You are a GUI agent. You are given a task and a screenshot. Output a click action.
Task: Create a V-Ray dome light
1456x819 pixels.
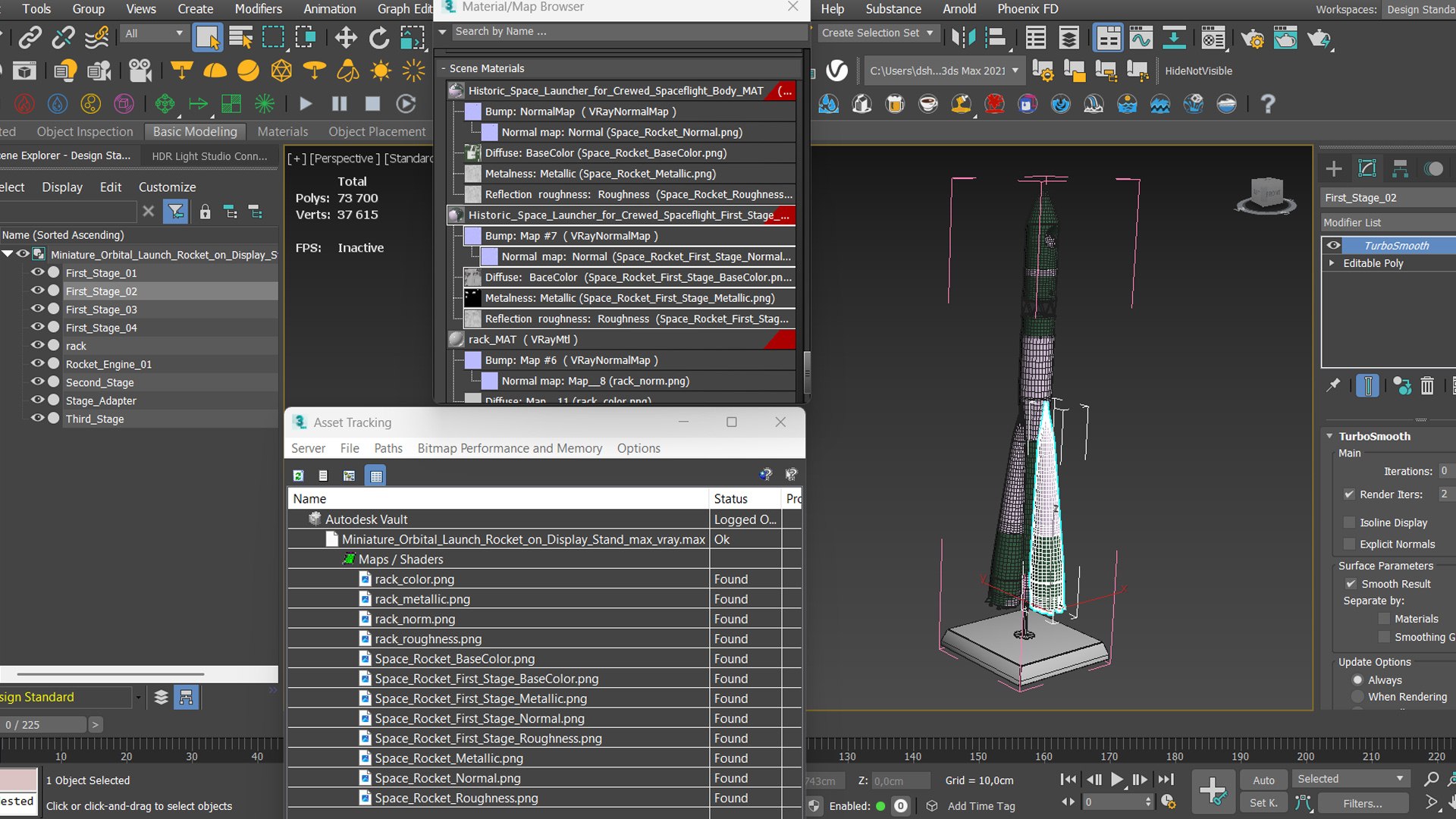coord(215,71)
